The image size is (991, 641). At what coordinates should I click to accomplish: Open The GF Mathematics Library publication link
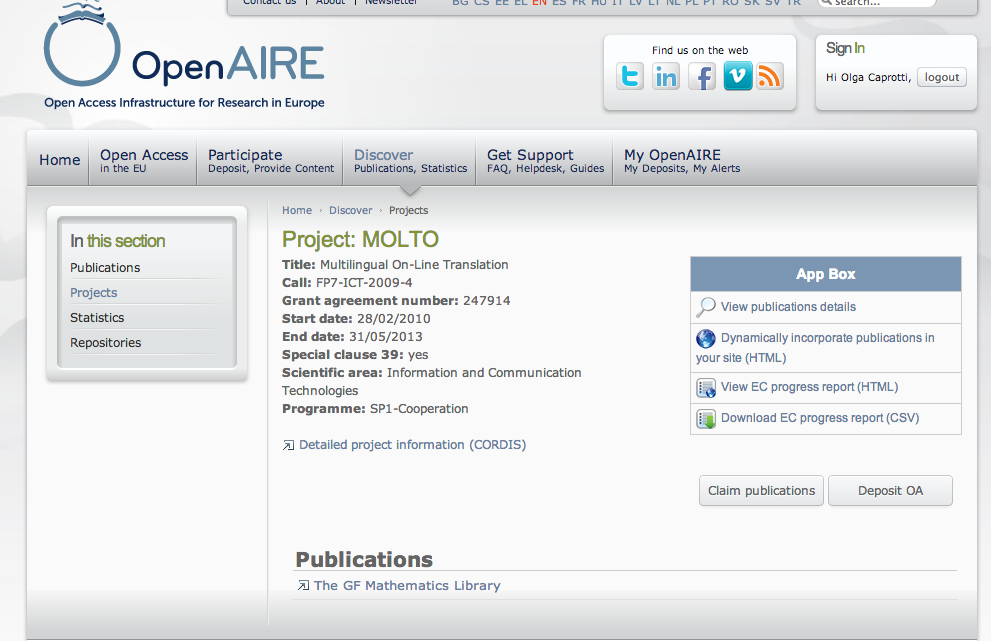407,586
